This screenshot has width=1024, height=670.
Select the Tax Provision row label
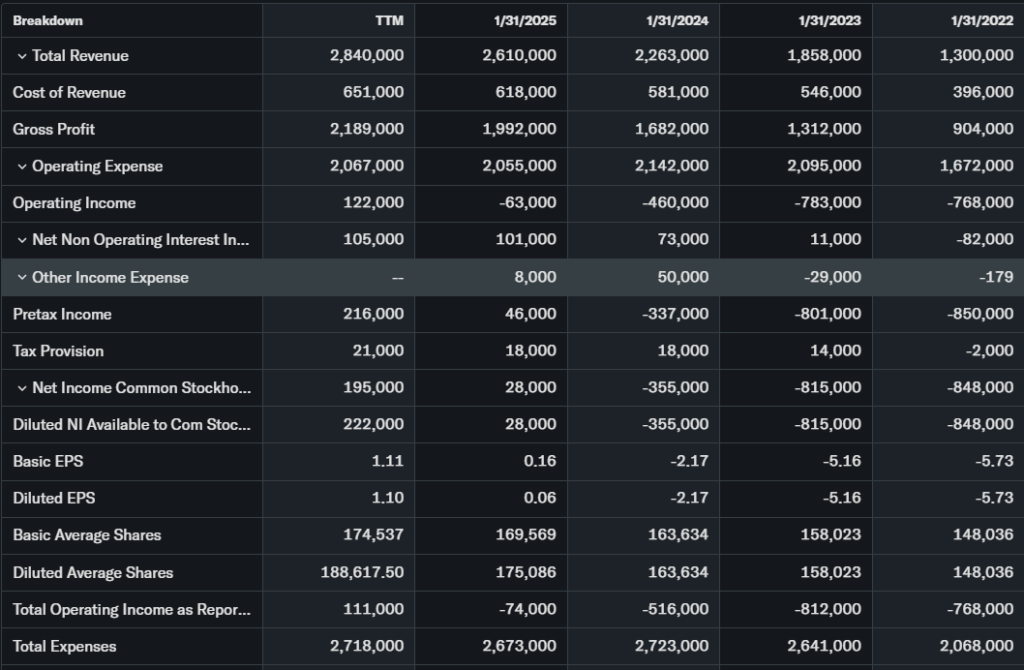click(x=58, y=351)
